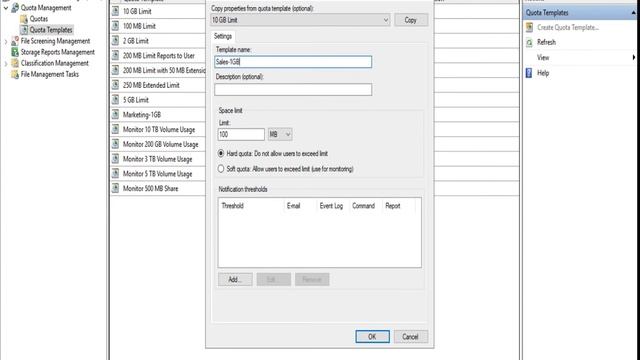Choose the Help action item
The width and height of the screenshot is (640, 360).
pyautogui.click(x=543, y=73)
